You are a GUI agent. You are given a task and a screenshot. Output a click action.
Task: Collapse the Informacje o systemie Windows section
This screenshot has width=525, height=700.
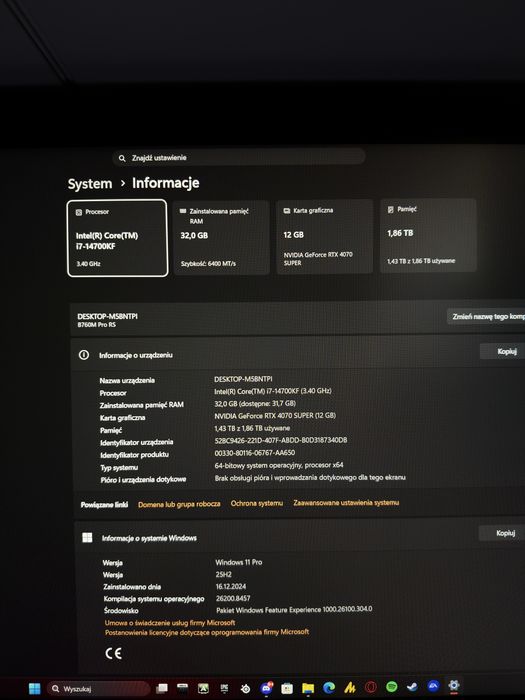(299, 538)
